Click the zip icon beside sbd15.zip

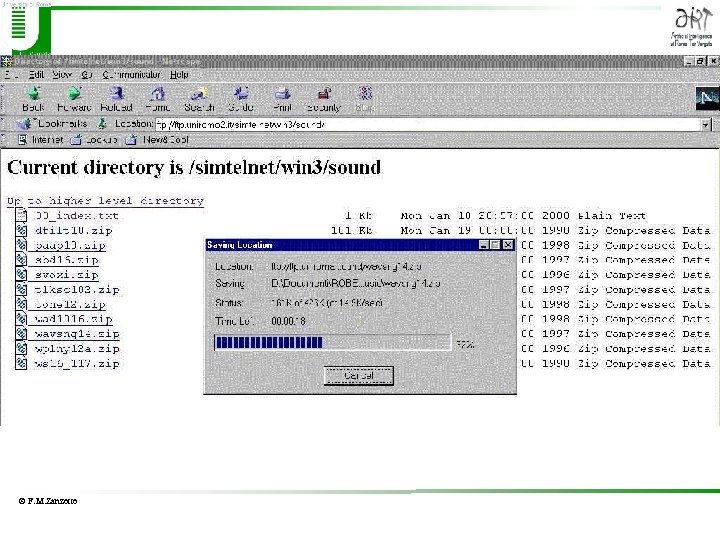21,259
